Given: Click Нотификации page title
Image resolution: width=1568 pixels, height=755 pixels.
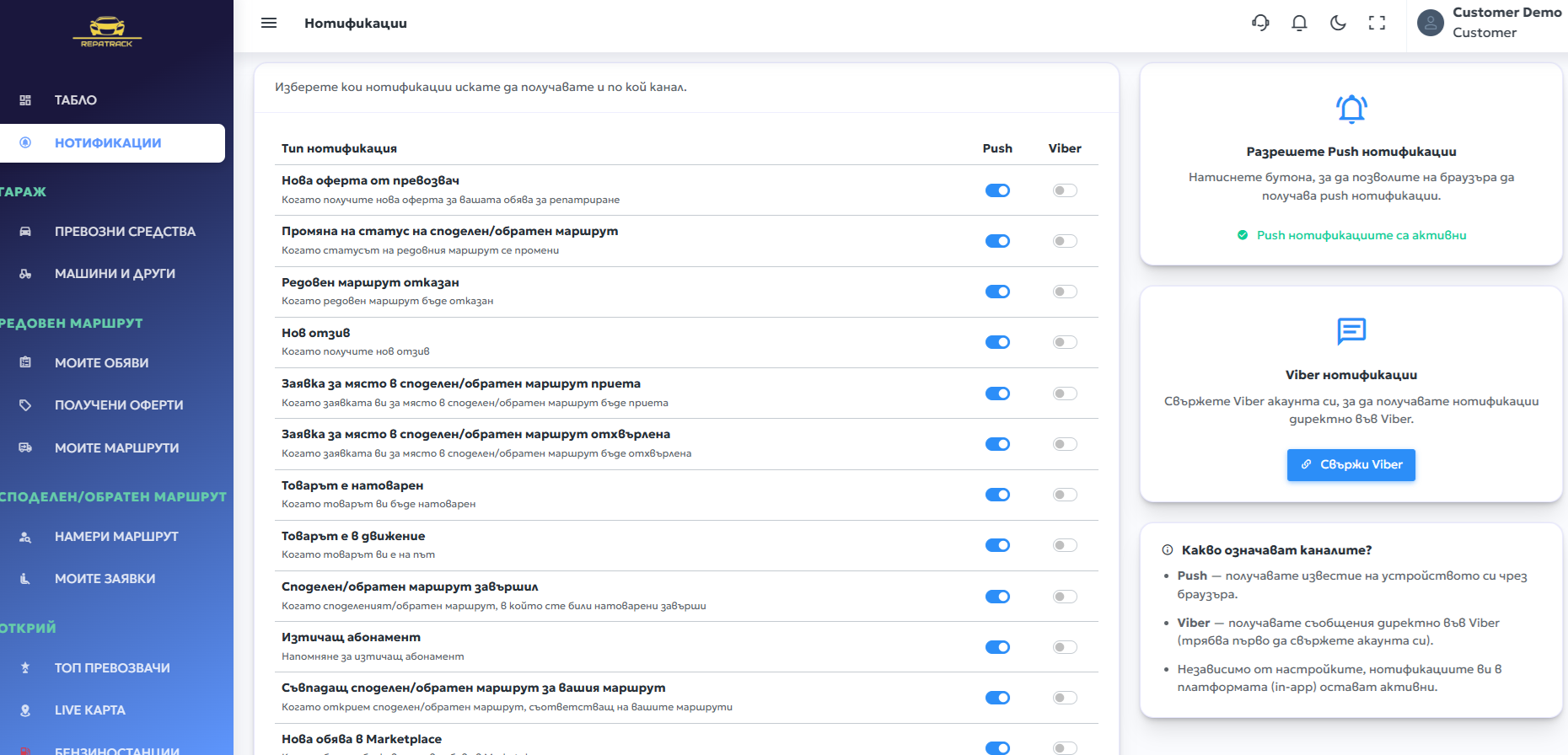Looking at the screenshot, I should point(356,24).
